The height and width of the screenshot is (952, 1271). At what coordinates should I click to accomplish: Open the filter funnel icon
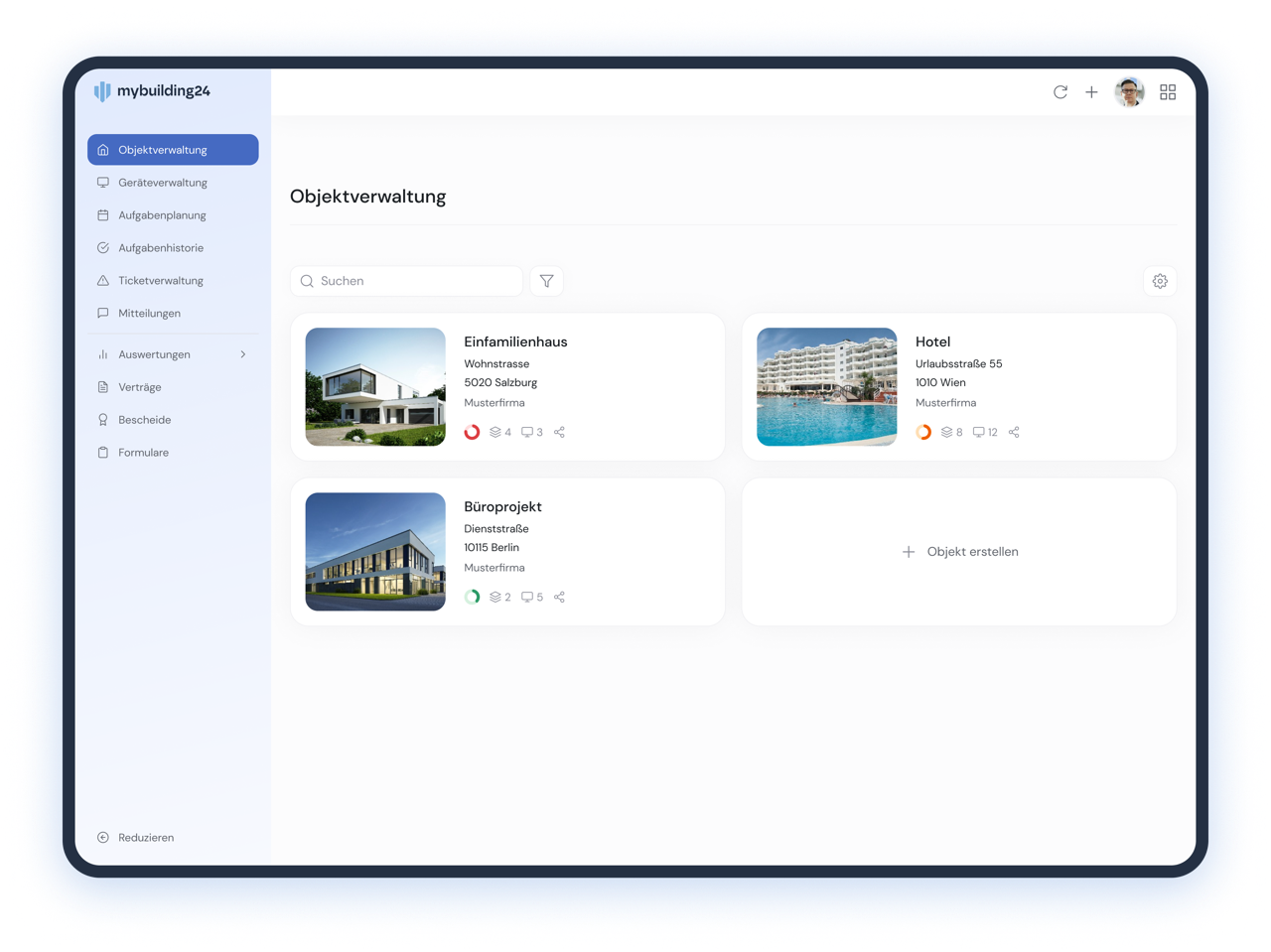[x=547, y=281]
